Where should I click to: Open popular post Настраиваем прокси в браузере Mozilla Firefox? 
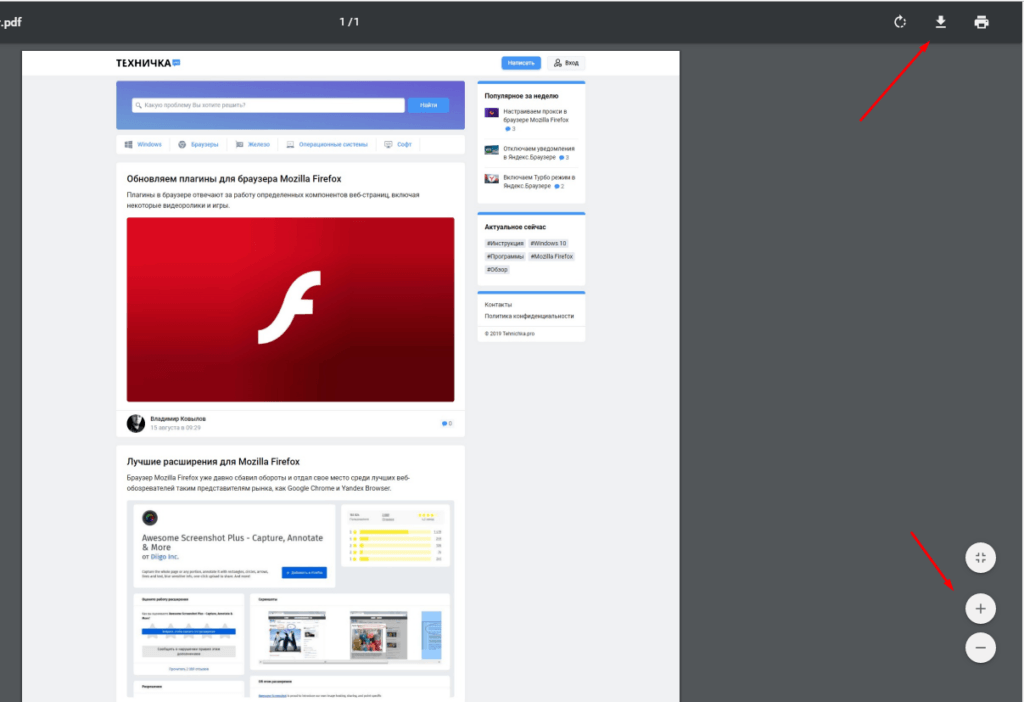[x=536, y=116]
